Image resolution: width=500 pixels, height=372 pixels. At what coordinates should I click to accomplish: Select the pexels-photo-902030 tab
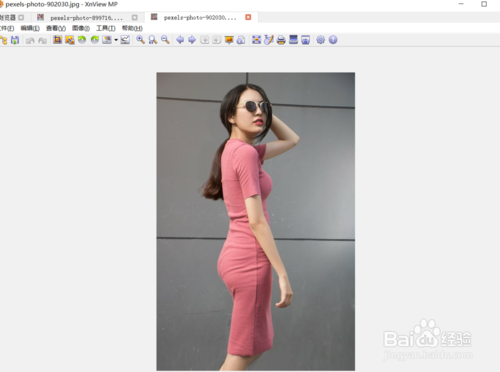(200, 18)
